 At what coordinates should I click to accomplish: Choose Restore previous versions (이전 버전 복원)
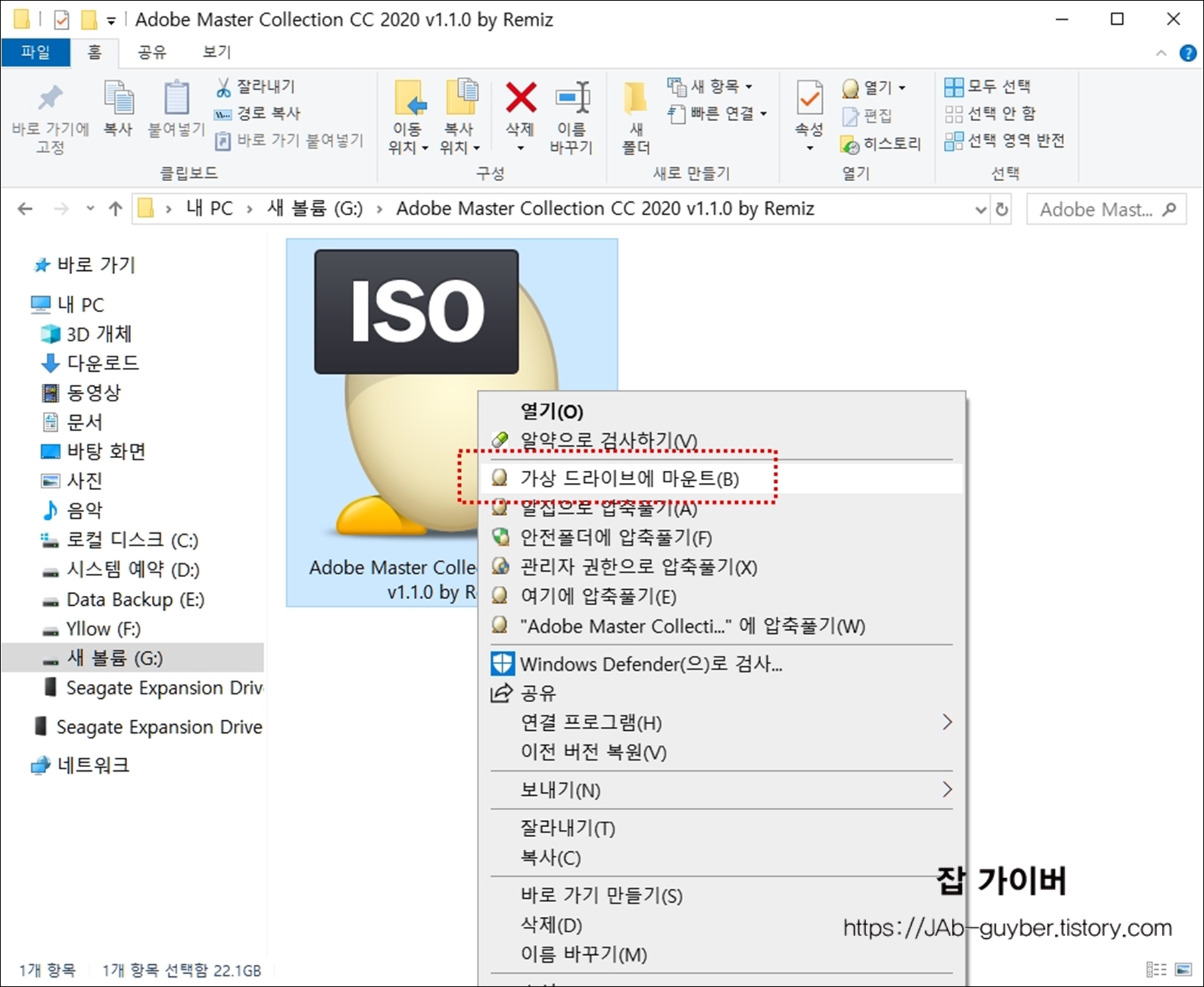[x=722, y=752]
